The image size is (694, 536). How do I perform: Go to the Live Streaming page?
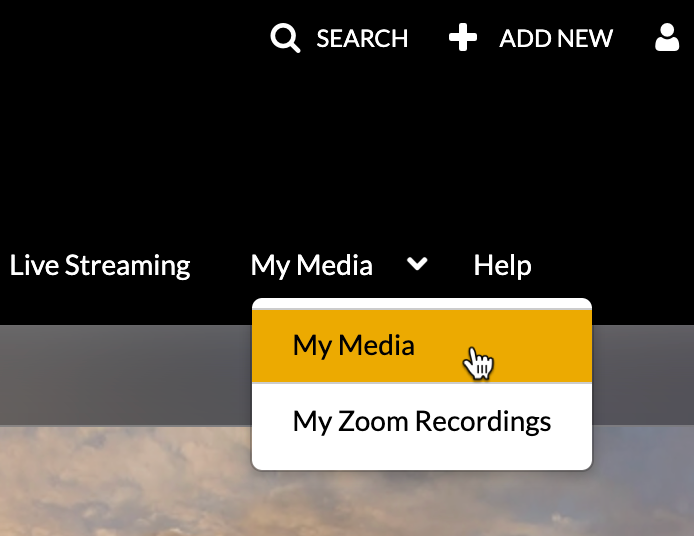100,265
